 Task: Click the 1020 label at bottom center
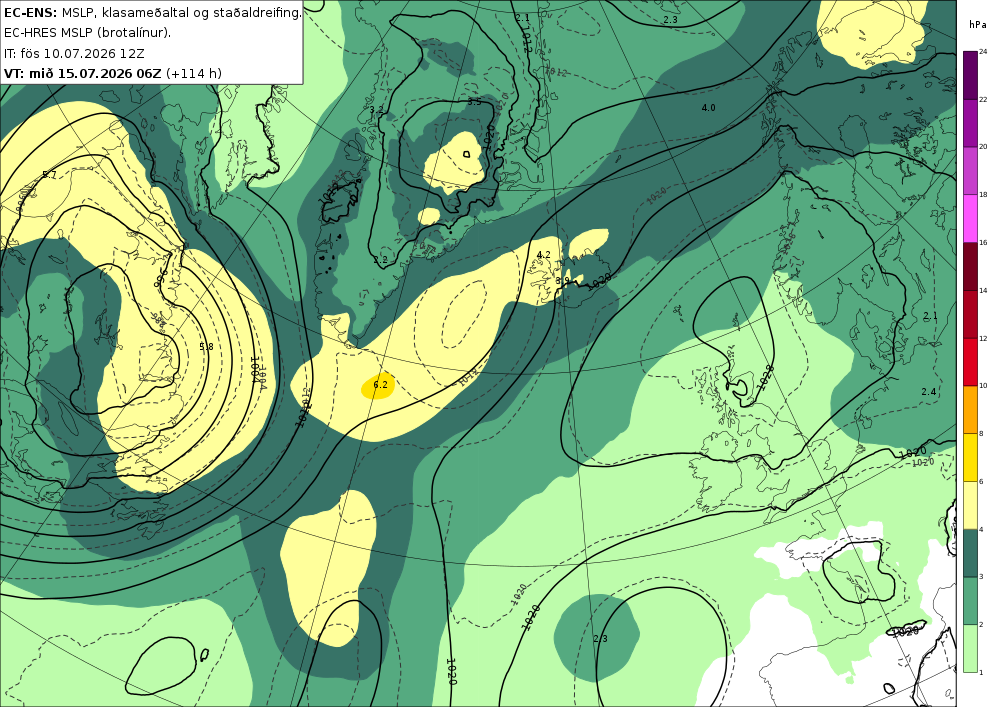tap(451, 671)
